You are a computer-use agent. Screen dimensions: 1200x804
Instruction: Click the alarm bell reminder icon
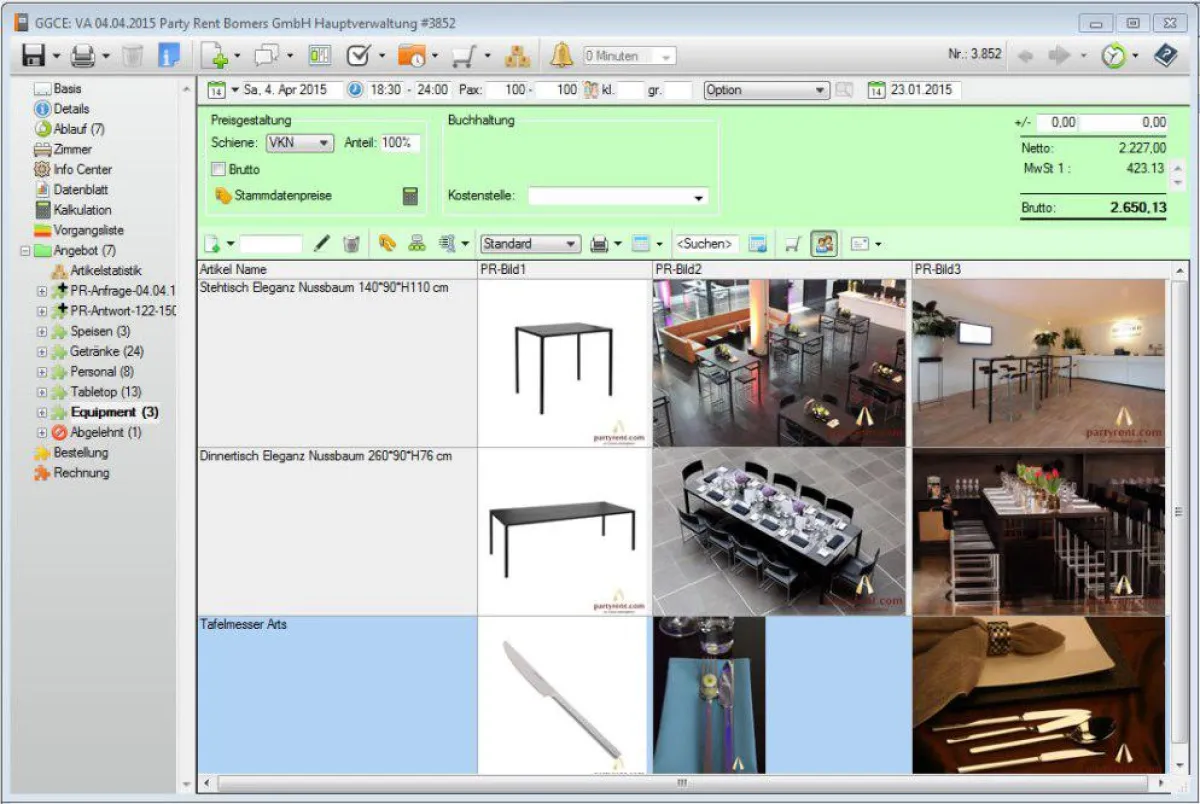562,56
